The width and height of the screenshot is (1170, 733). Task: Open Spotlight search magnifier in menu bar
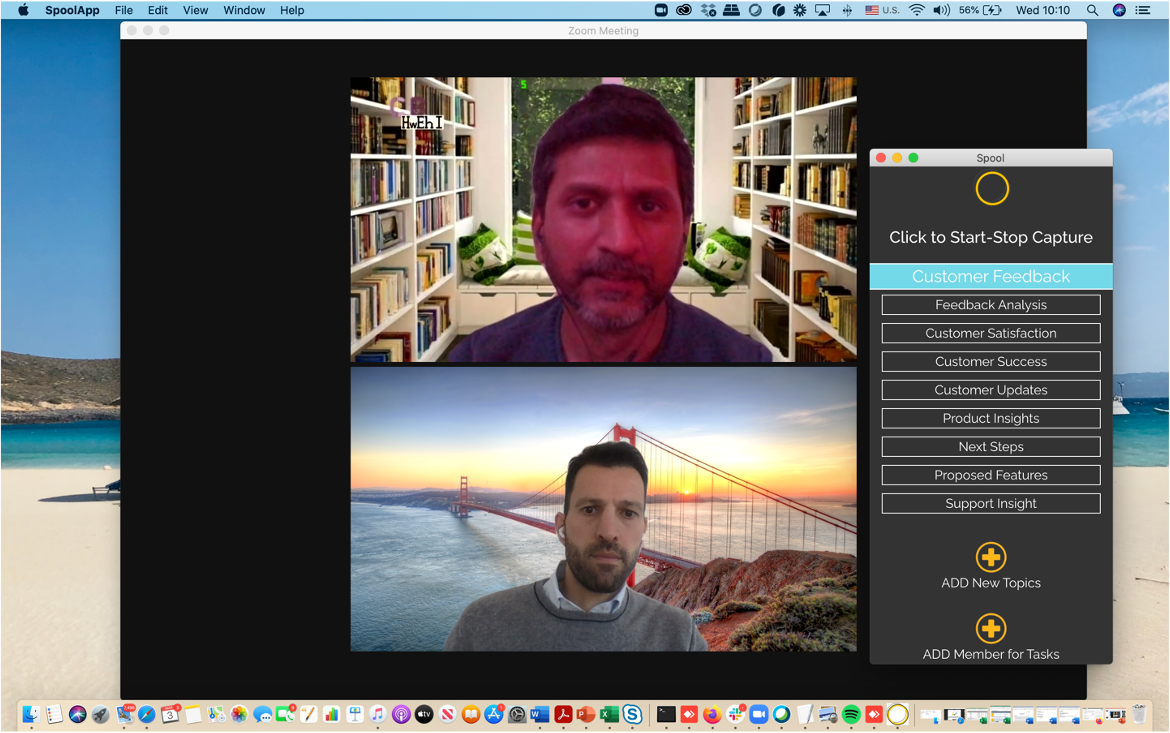(x=1092, y=10)
